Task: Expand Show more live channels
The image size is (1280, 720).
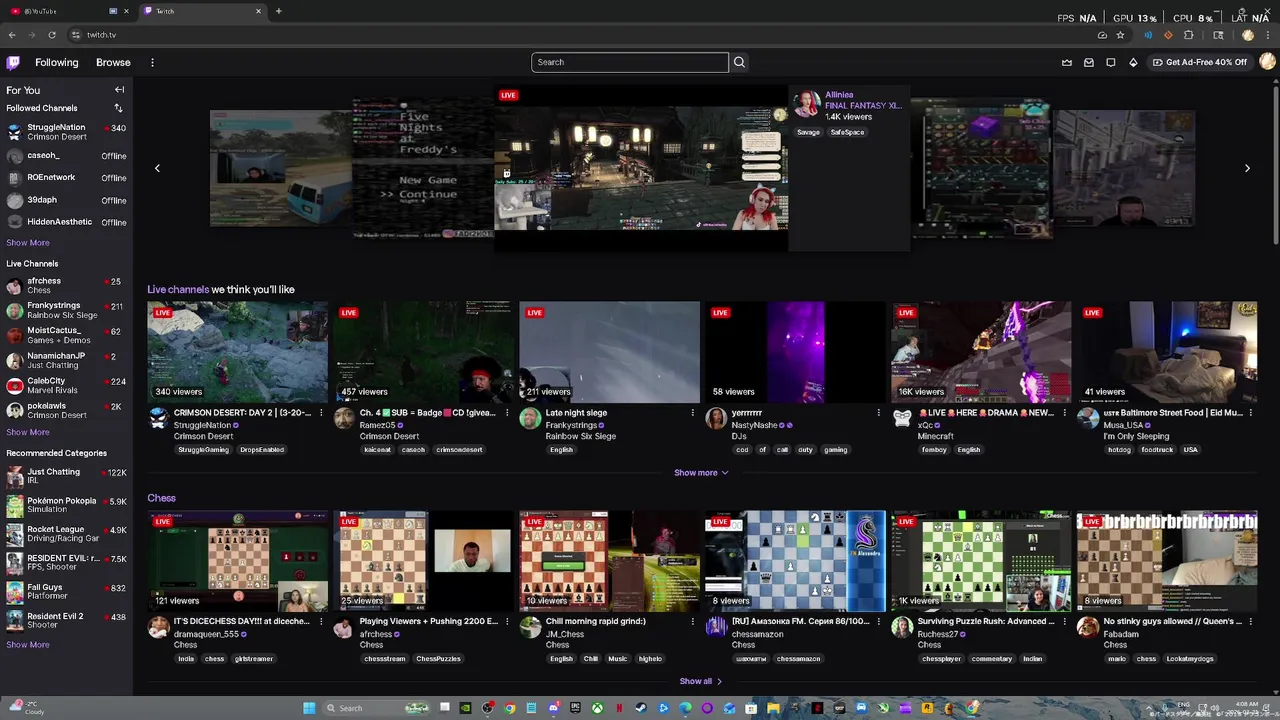Action: 701,473
